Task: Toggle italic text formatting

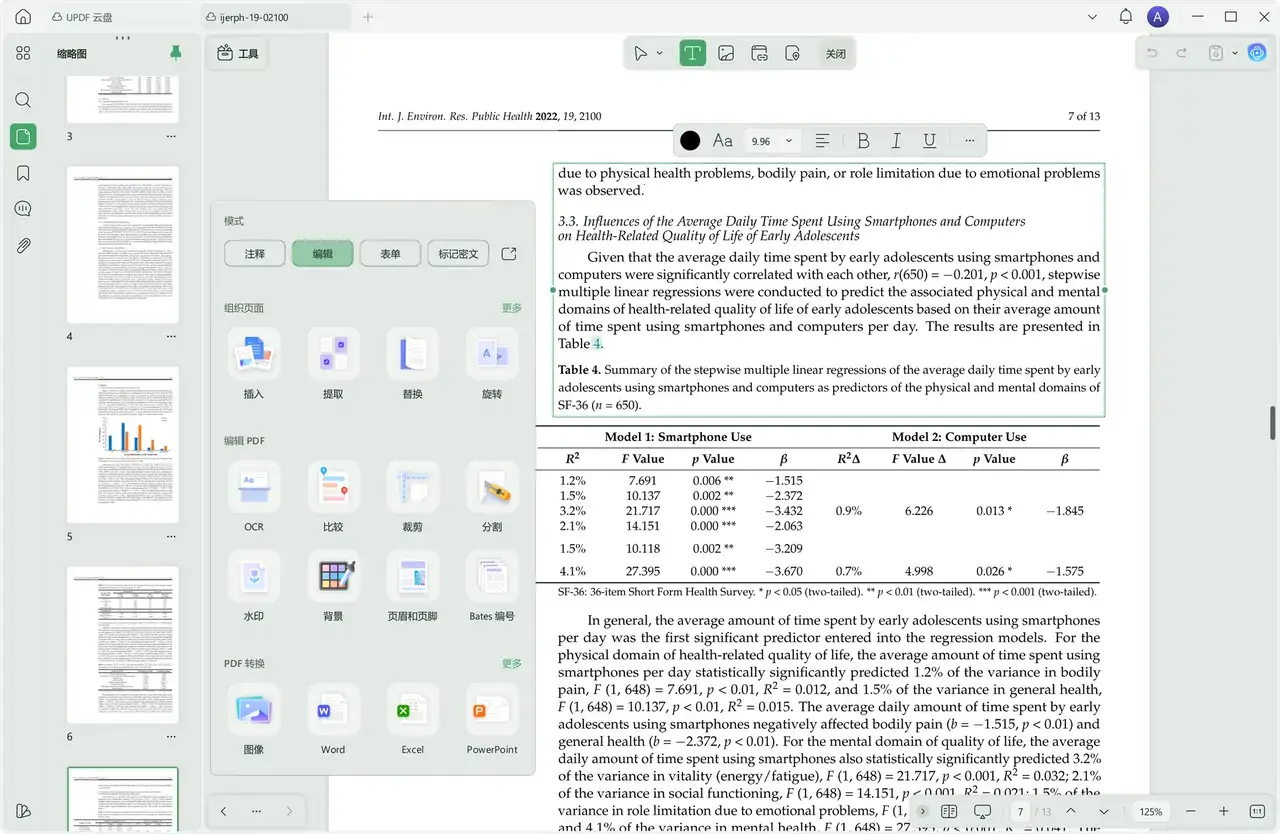Action: coord(896,141)
